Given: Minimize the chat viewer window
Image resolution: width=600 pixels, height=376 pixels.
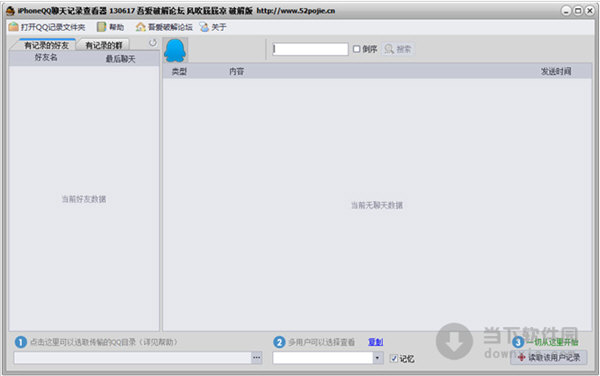Looking at the screenshot, I should click(566, 11).
